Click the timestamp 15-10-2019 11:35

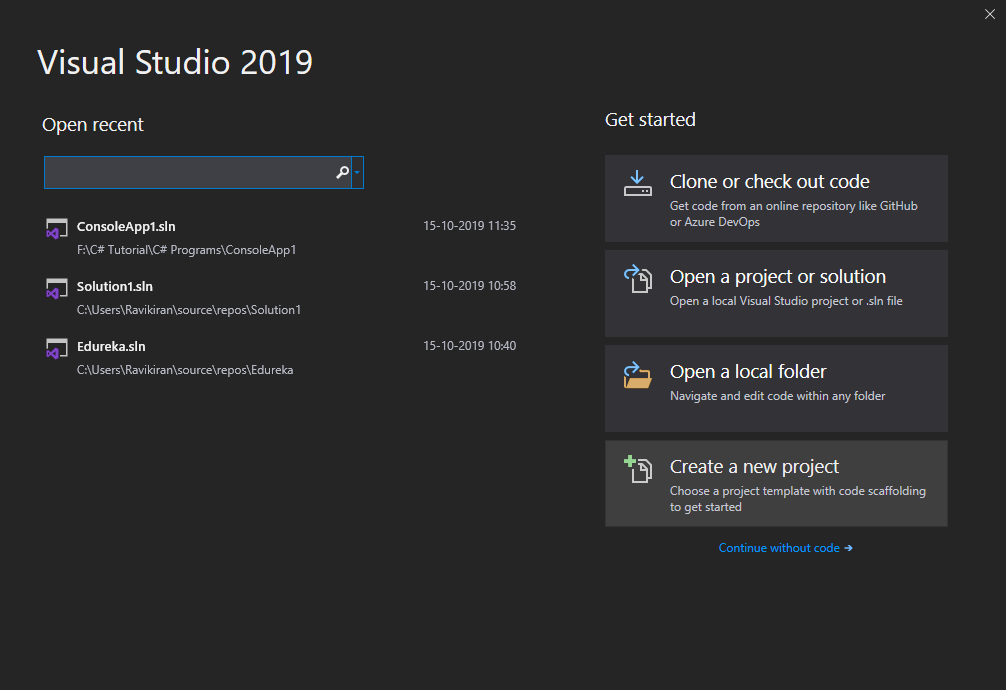(x=470, y=226)
